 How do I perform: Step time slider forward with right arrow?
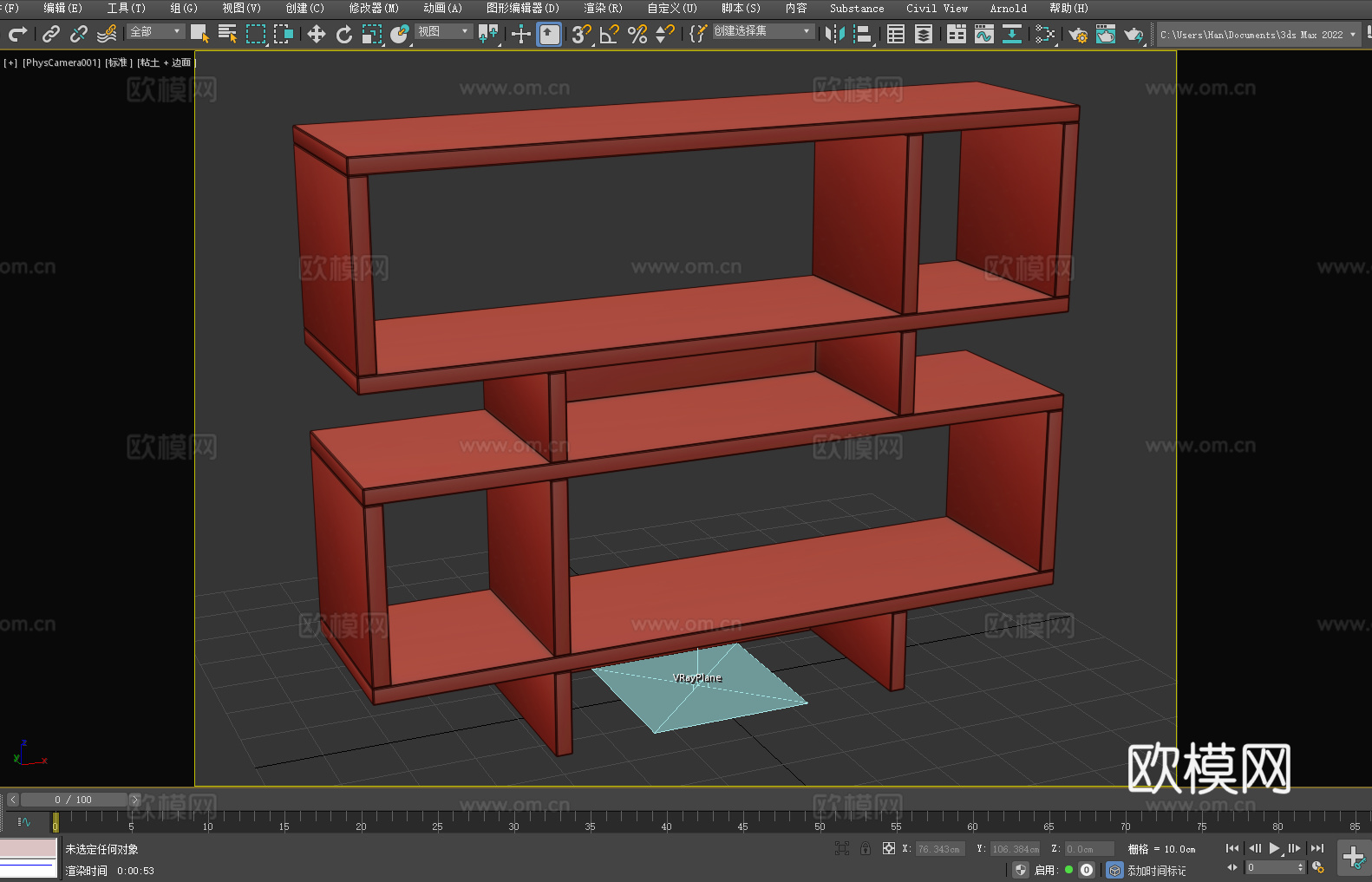[134, 800]
